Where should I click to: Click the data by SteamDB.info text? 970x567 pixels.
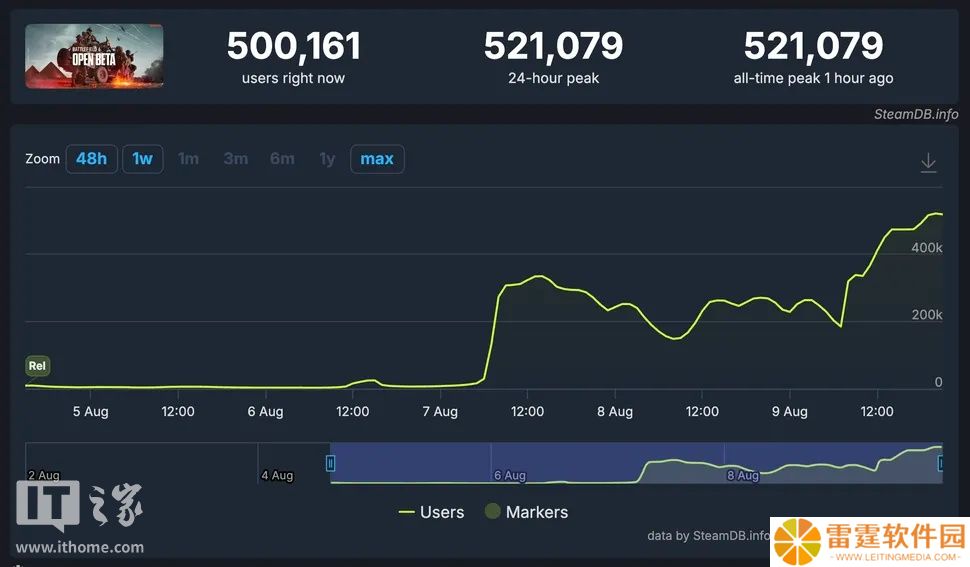(x=708, y=535)
